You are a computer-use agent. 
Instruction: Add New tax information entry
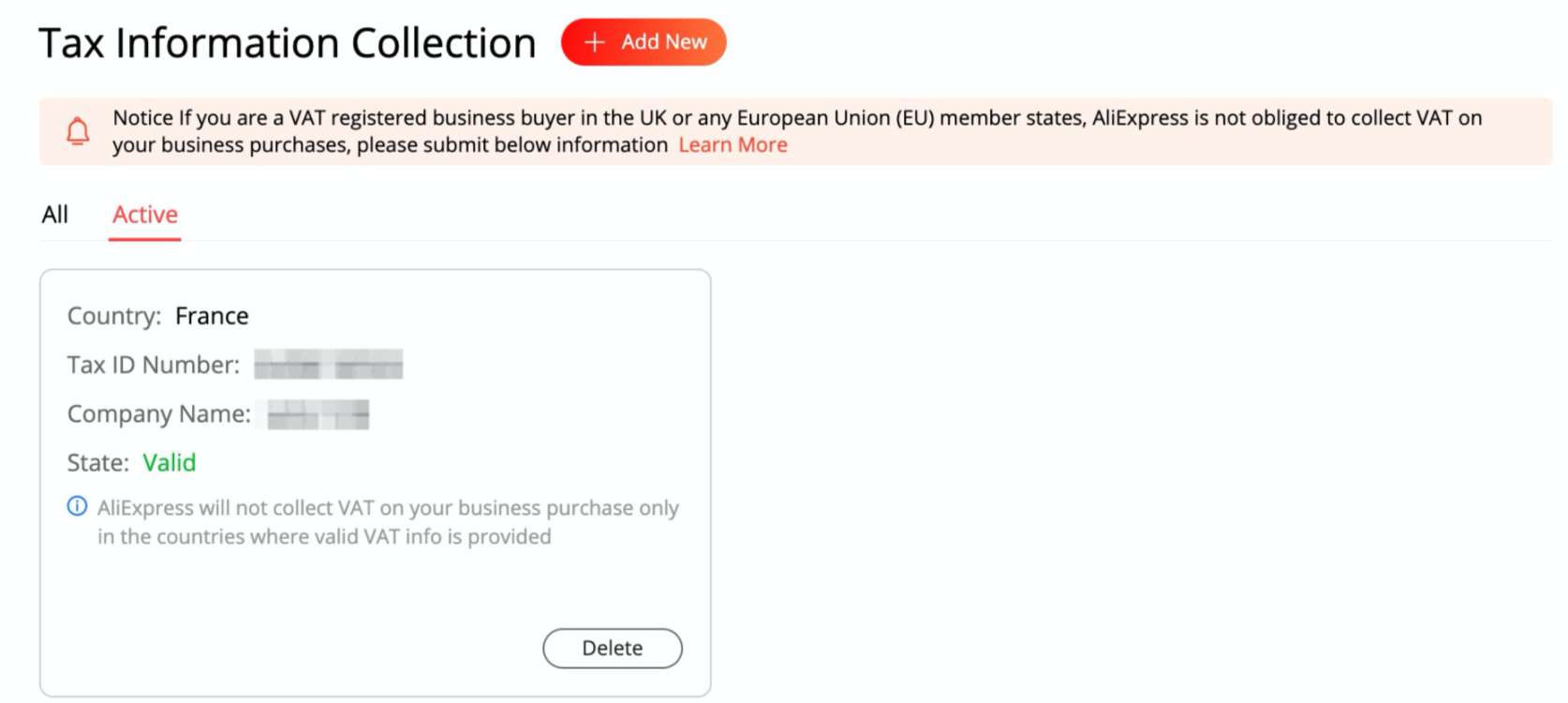643,42
